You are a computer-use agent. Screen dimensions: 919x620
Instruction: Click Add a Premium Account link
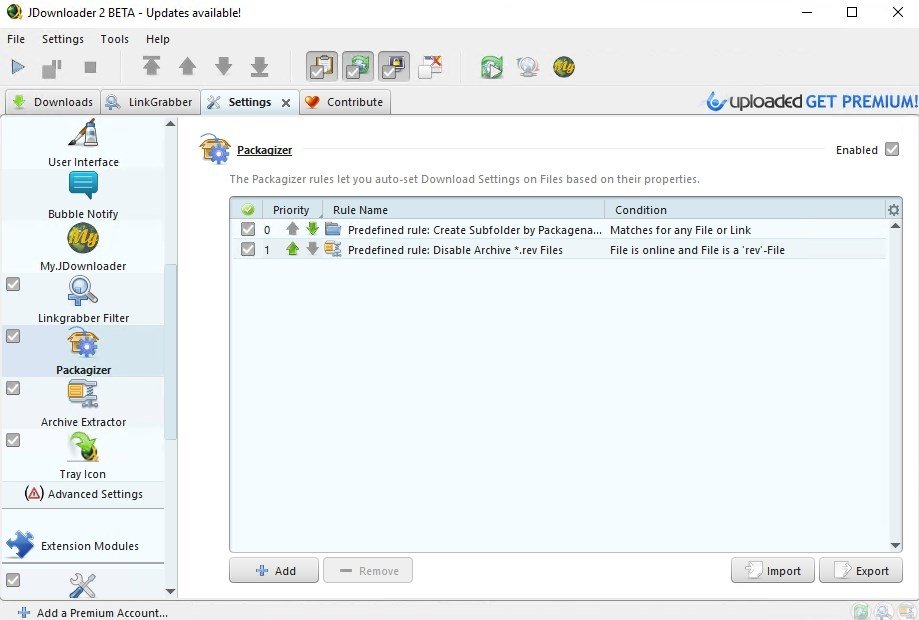pyautogui.click(x=93, y=613)
